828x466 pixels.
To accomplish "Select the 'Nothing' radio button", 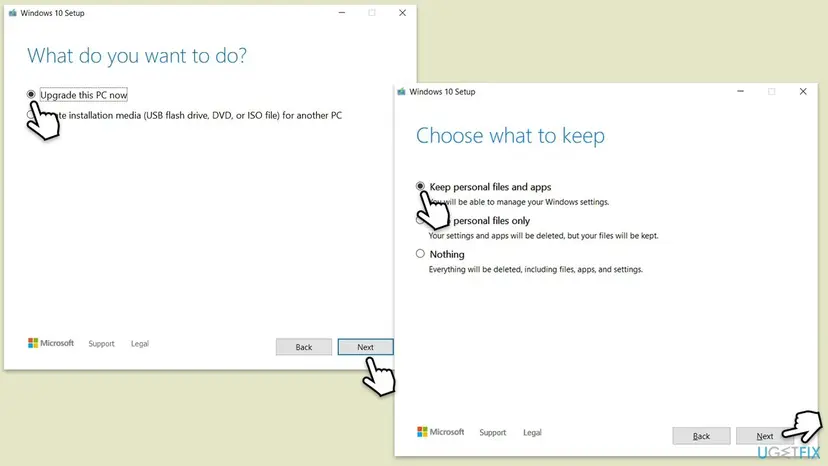I will [x=420, y=254].
